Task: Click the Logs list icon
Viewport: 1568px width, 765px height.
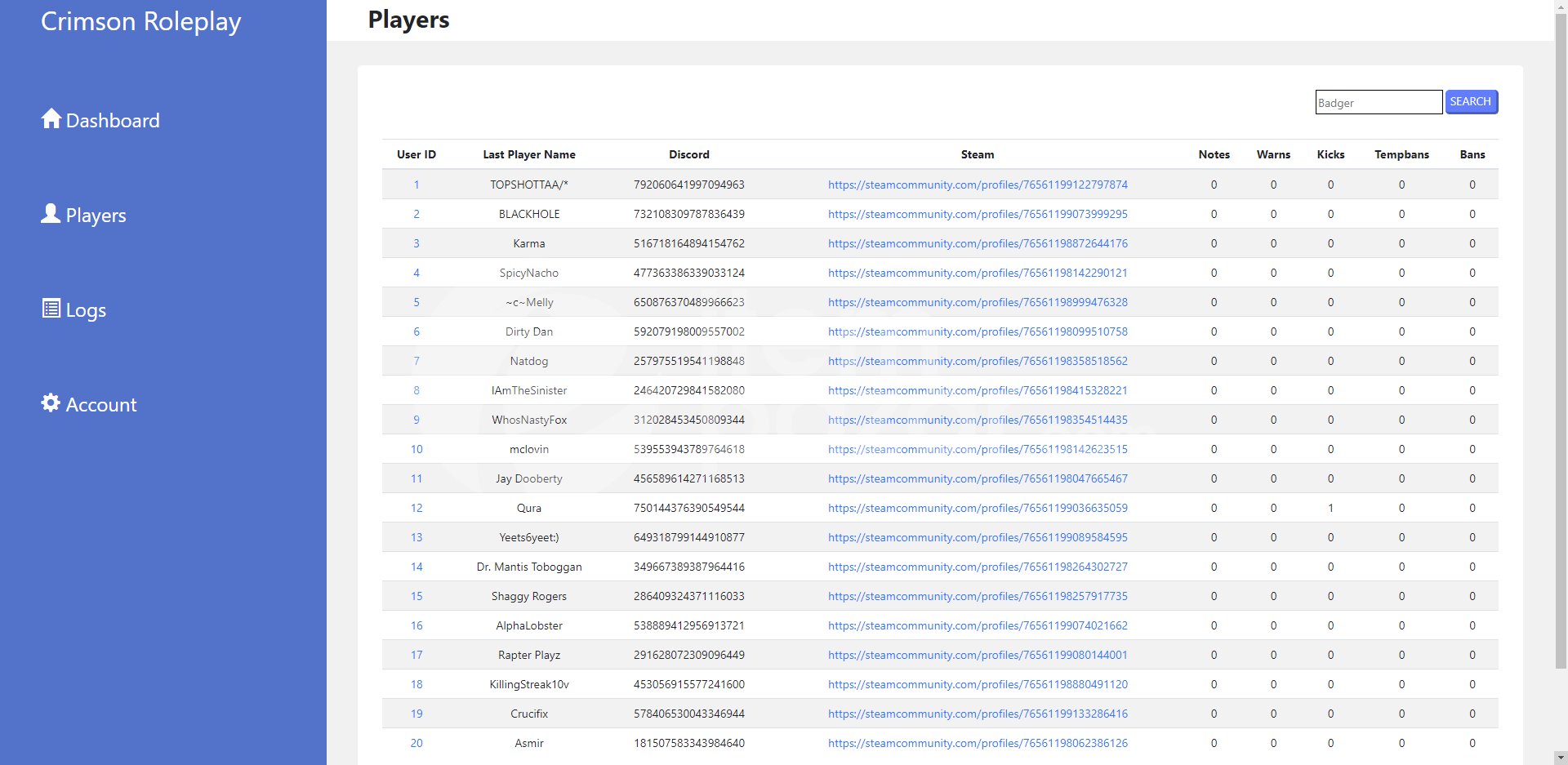Action: point(51,308)
